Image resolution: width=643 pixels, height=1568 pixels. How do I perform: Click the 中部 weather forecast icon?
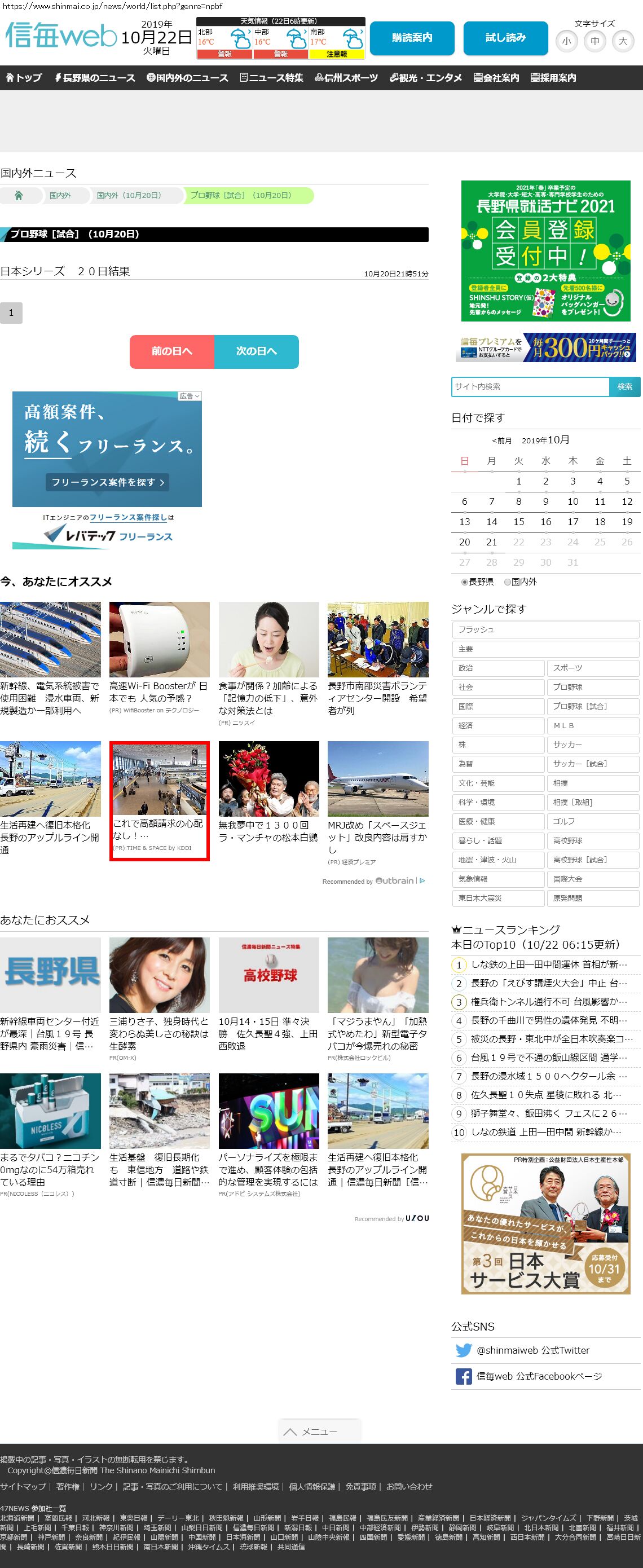[297, 39]
